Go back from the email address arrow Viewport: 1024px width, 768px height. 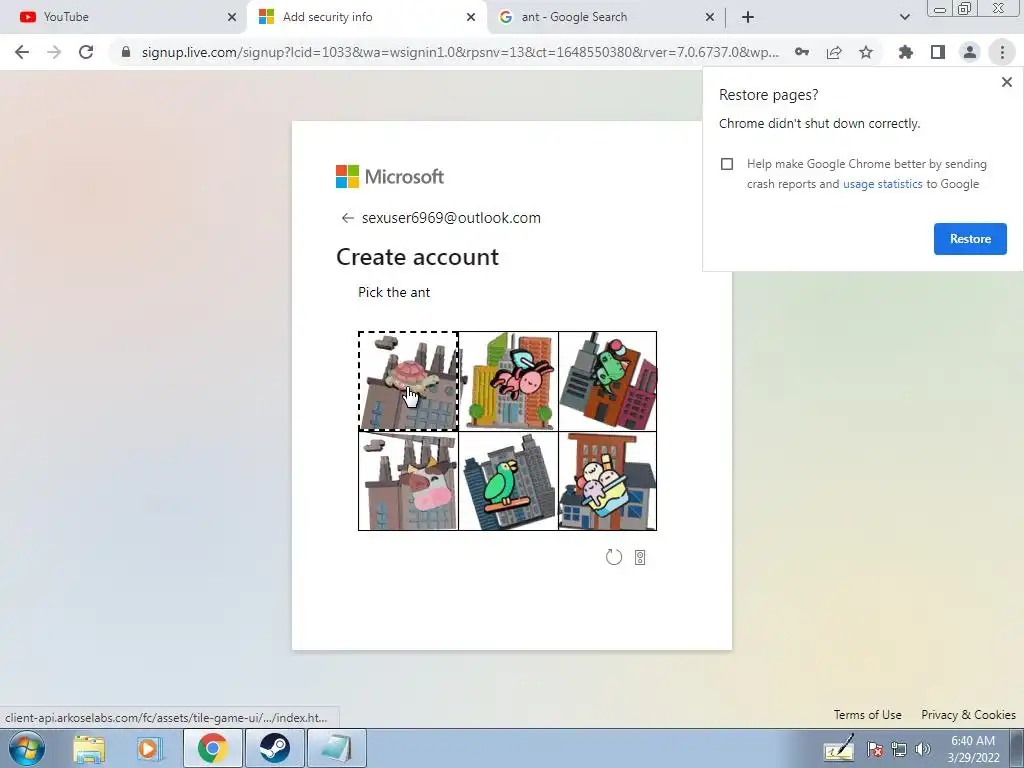tap(347, 218)
